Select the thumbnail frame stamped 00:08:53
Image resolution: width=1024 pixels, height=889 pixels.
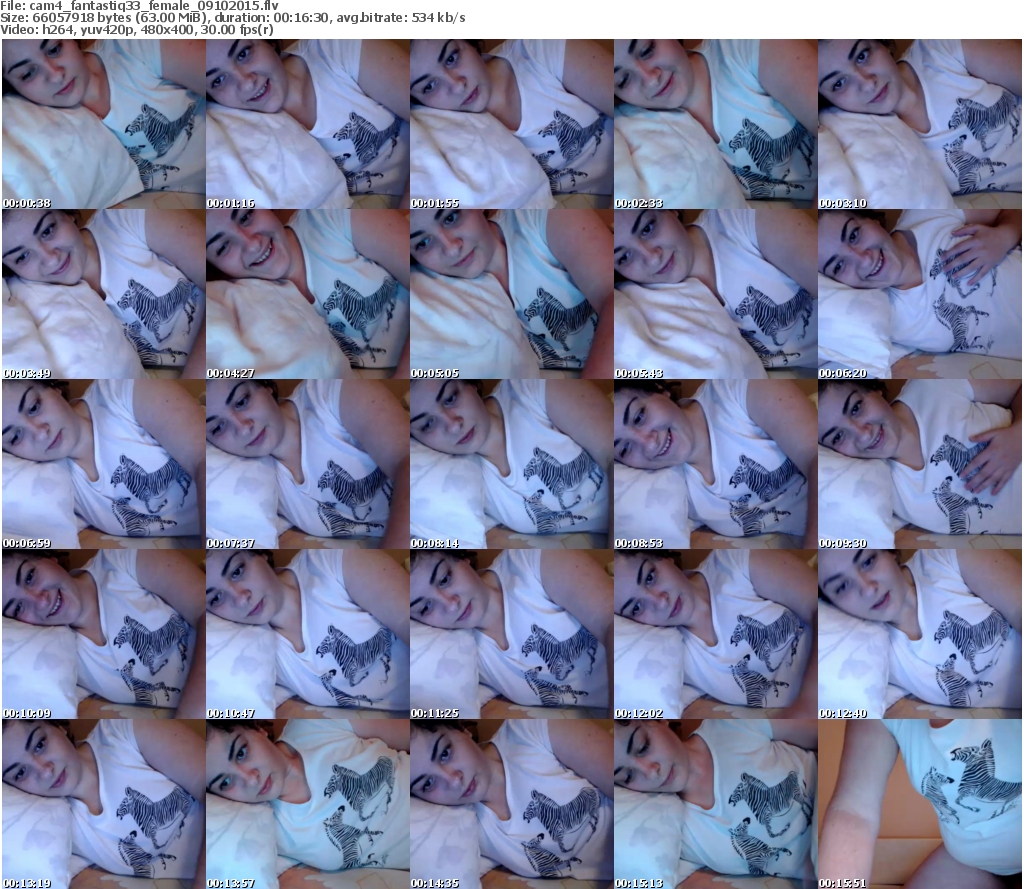[x=716, y=464]
